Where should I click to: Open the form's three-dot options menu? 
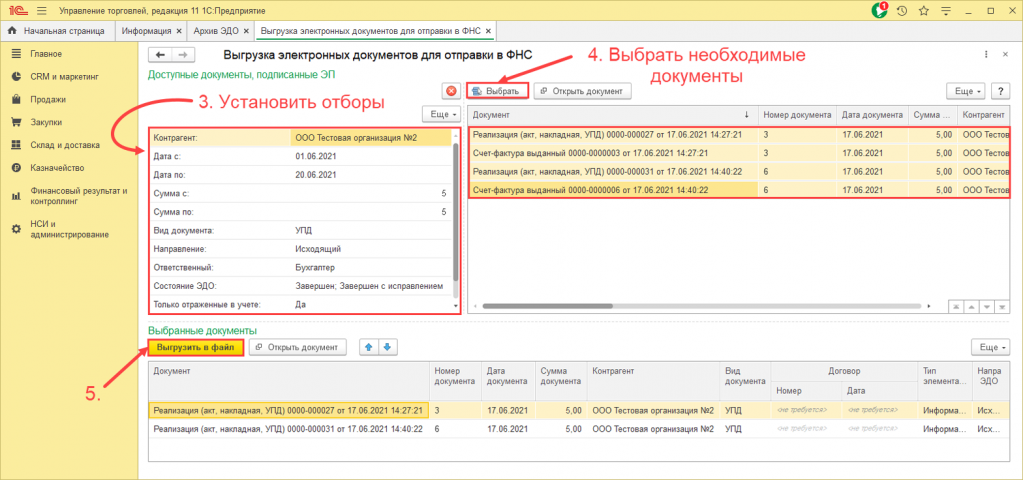pyautogui.click(x=986, y=55)
